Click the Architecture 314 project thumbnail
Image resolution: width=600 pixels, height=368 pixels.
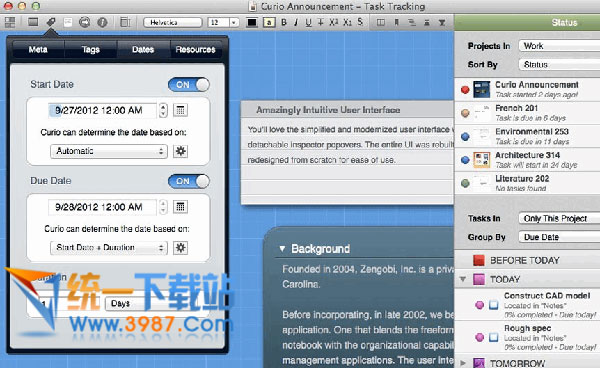click(481, 160)
